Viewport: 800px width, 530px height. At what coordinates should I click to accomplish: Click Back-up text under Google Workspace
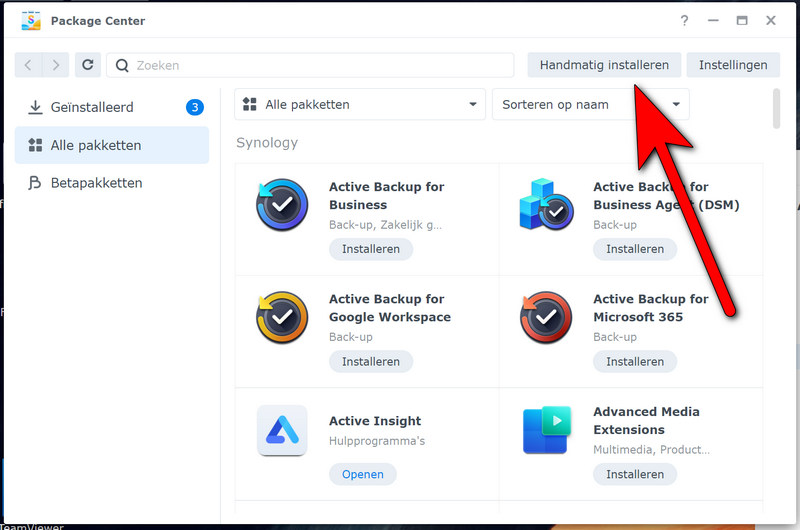(351, 337)
